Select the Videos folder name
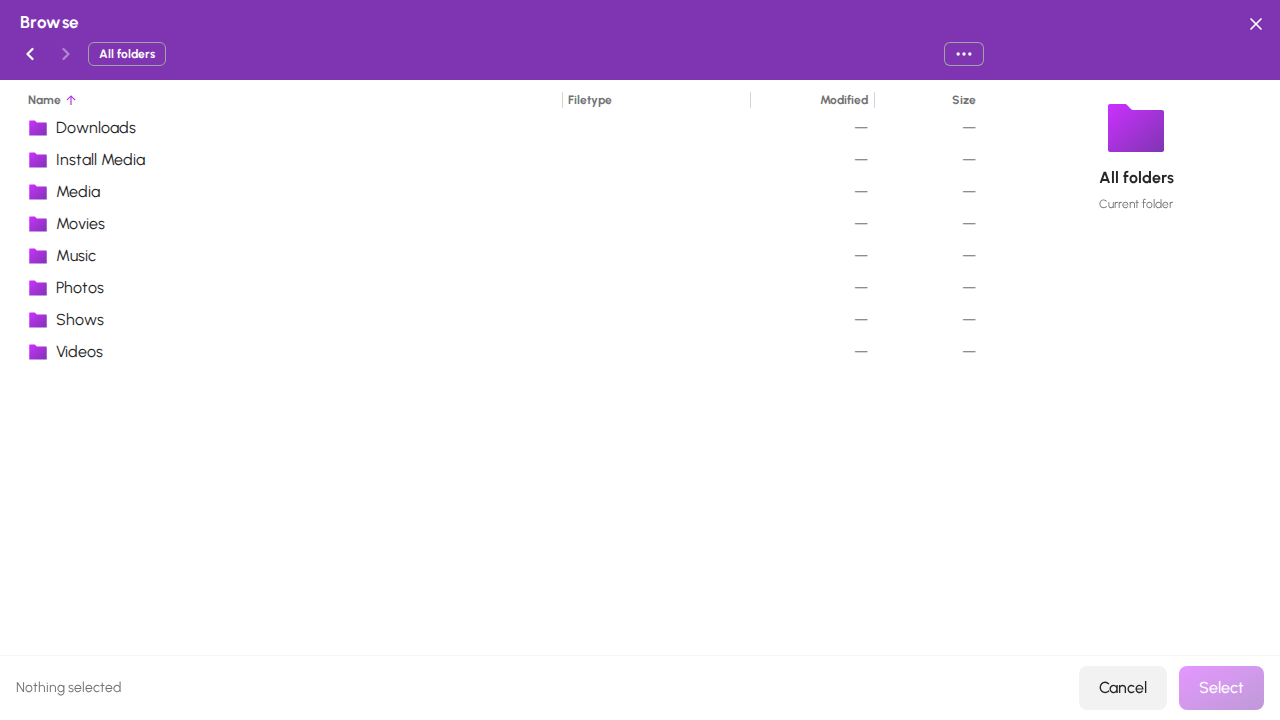Viewport: 1280px width, 720px height. tap(79, 352)
